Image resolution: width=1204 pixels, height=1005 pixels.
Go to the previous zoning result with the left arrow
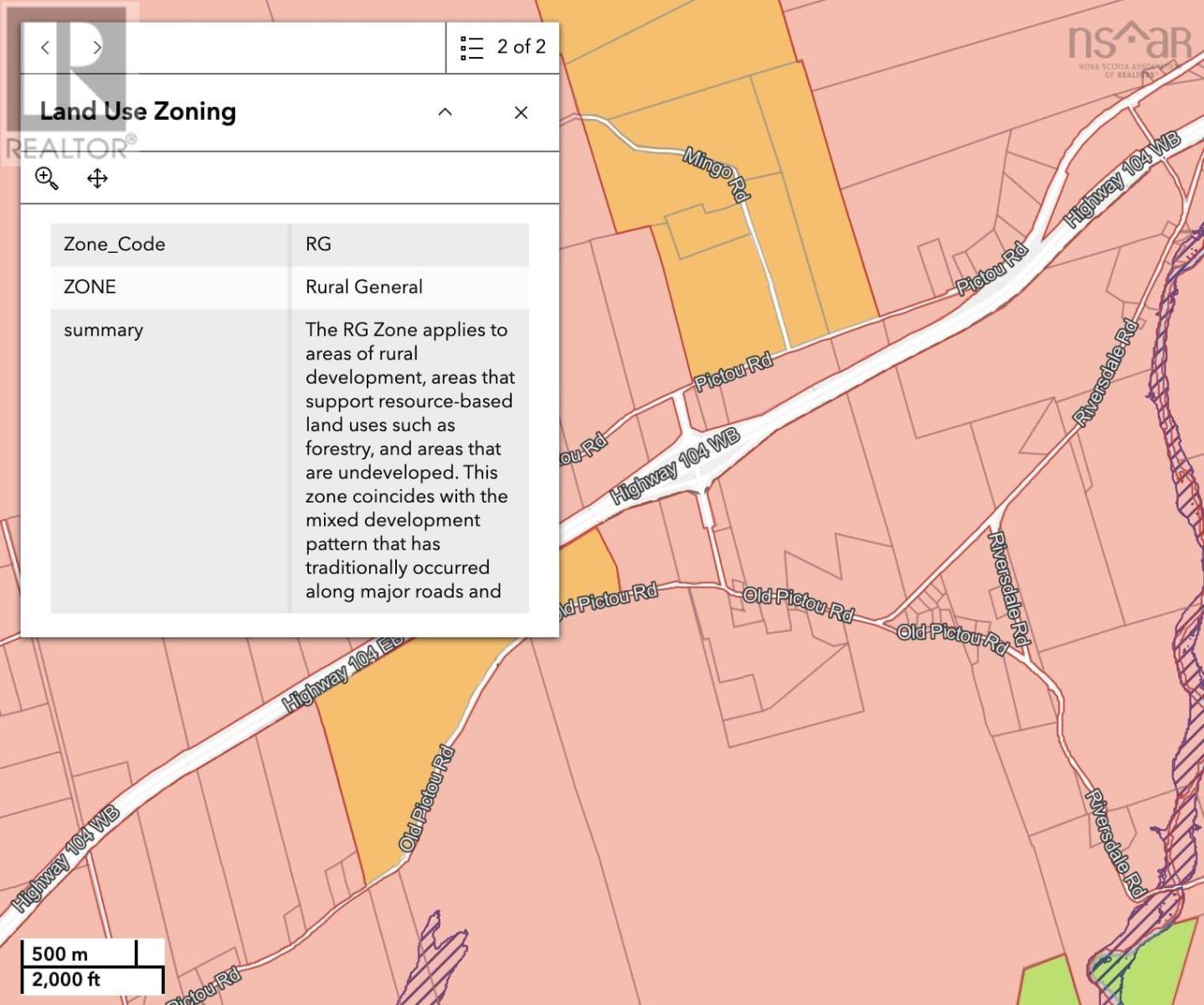[44, 48]
